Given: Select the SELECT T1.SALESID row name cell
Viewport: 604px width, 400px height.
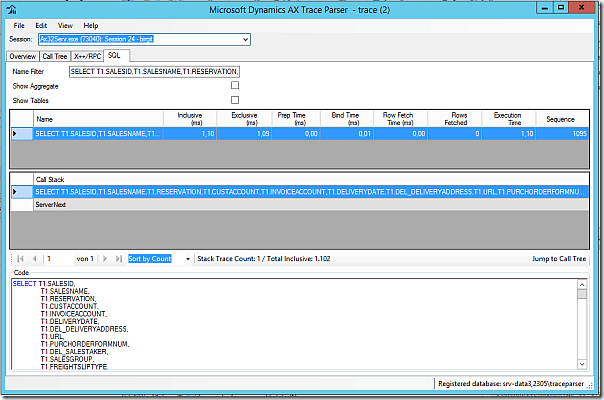Looking at the screenshot, I should click(98, 134).
